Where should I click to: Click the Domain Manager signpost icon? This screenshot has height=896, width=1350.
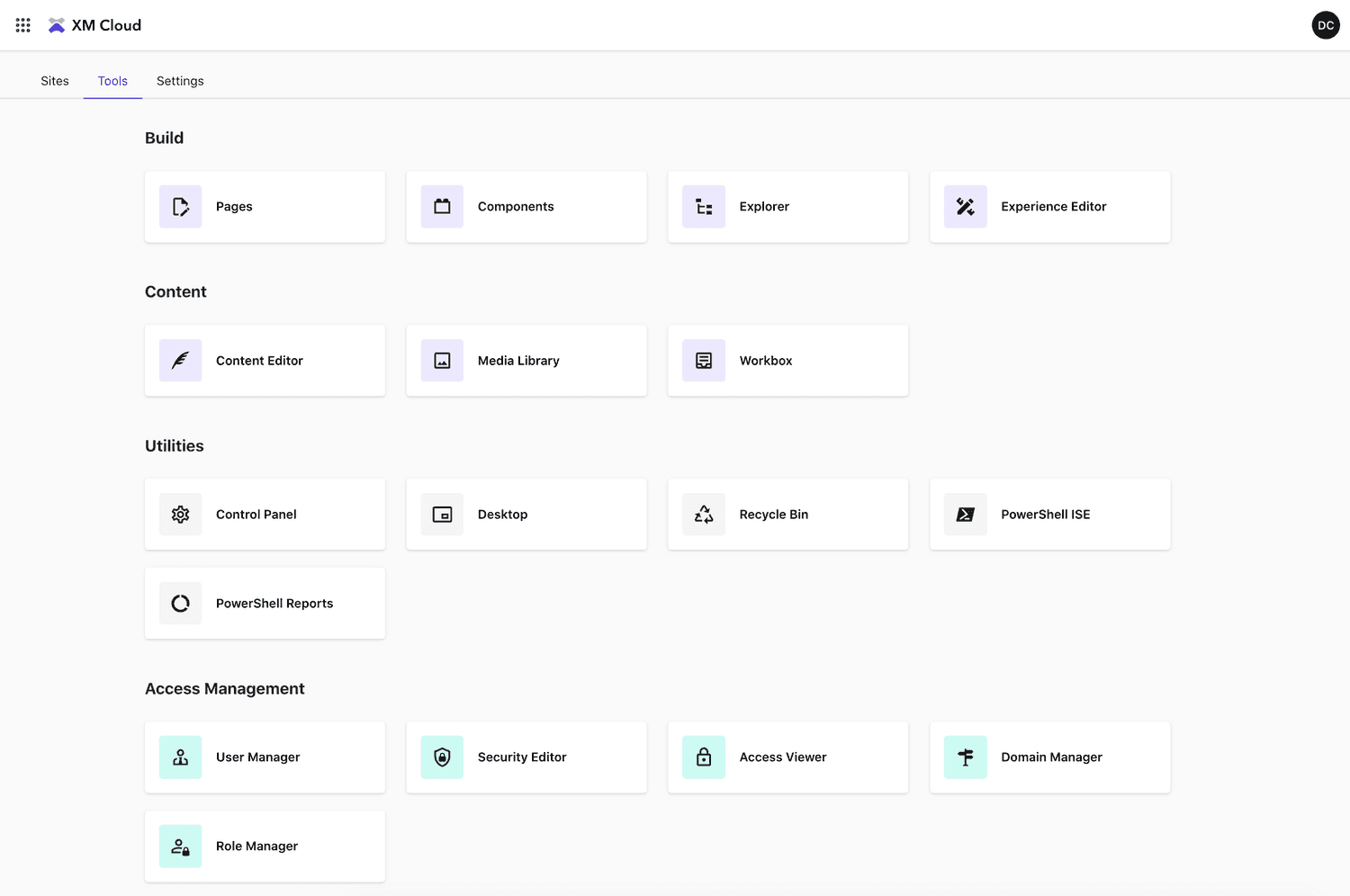966,757
